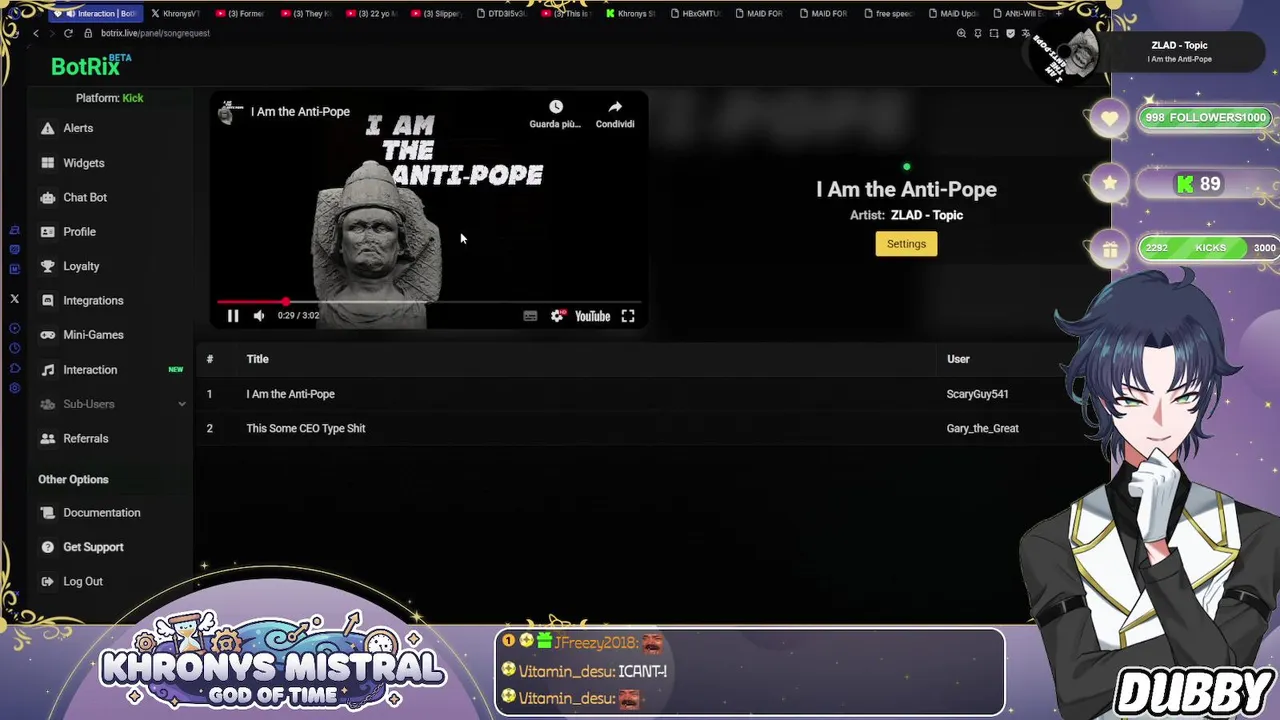Open the Widgets section
Screen dimensions: 1280x720
tap(83, 163)
